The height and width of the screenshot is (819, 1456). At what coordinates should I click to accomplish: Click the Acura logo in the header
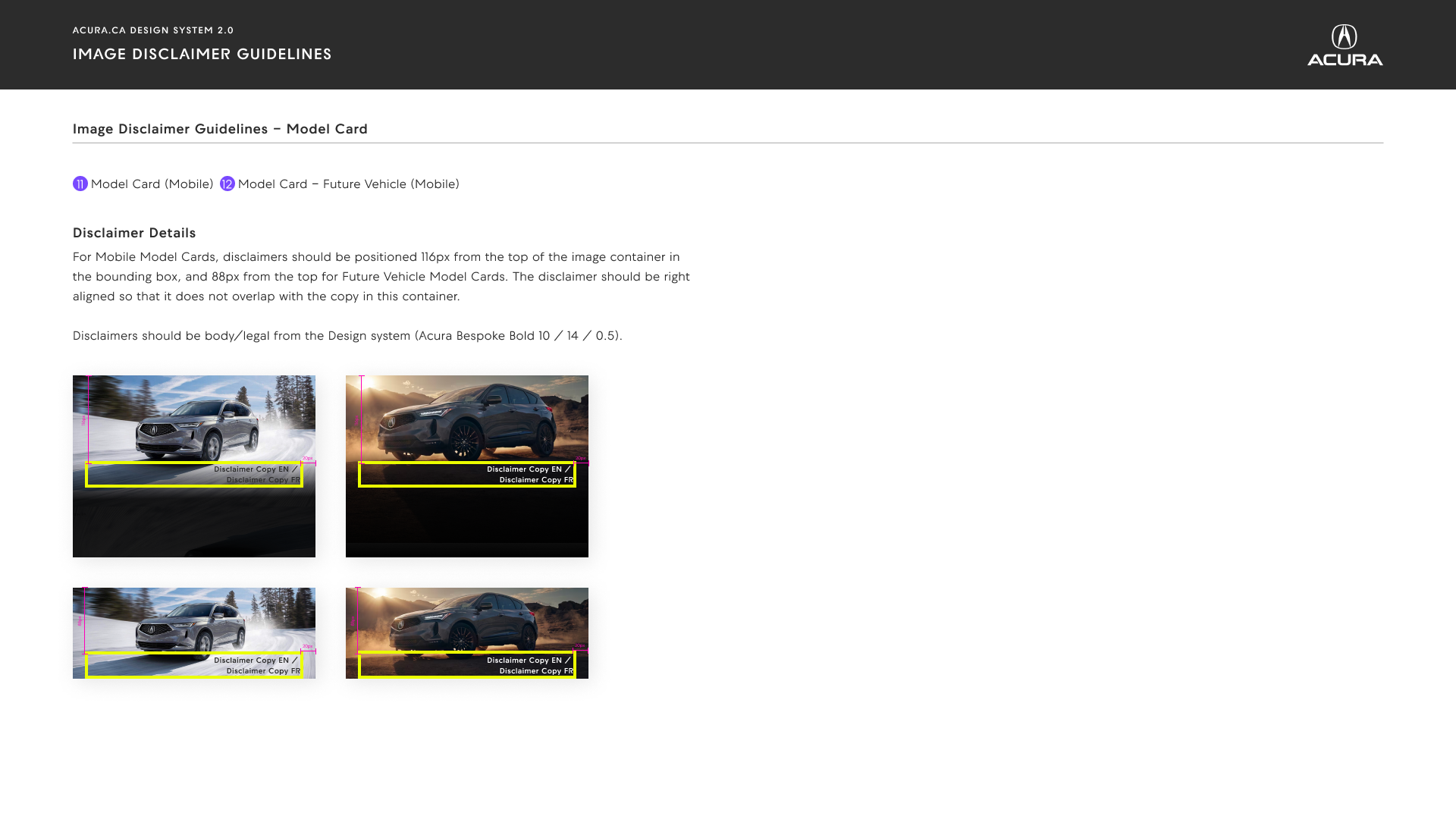pos(1345,45)
